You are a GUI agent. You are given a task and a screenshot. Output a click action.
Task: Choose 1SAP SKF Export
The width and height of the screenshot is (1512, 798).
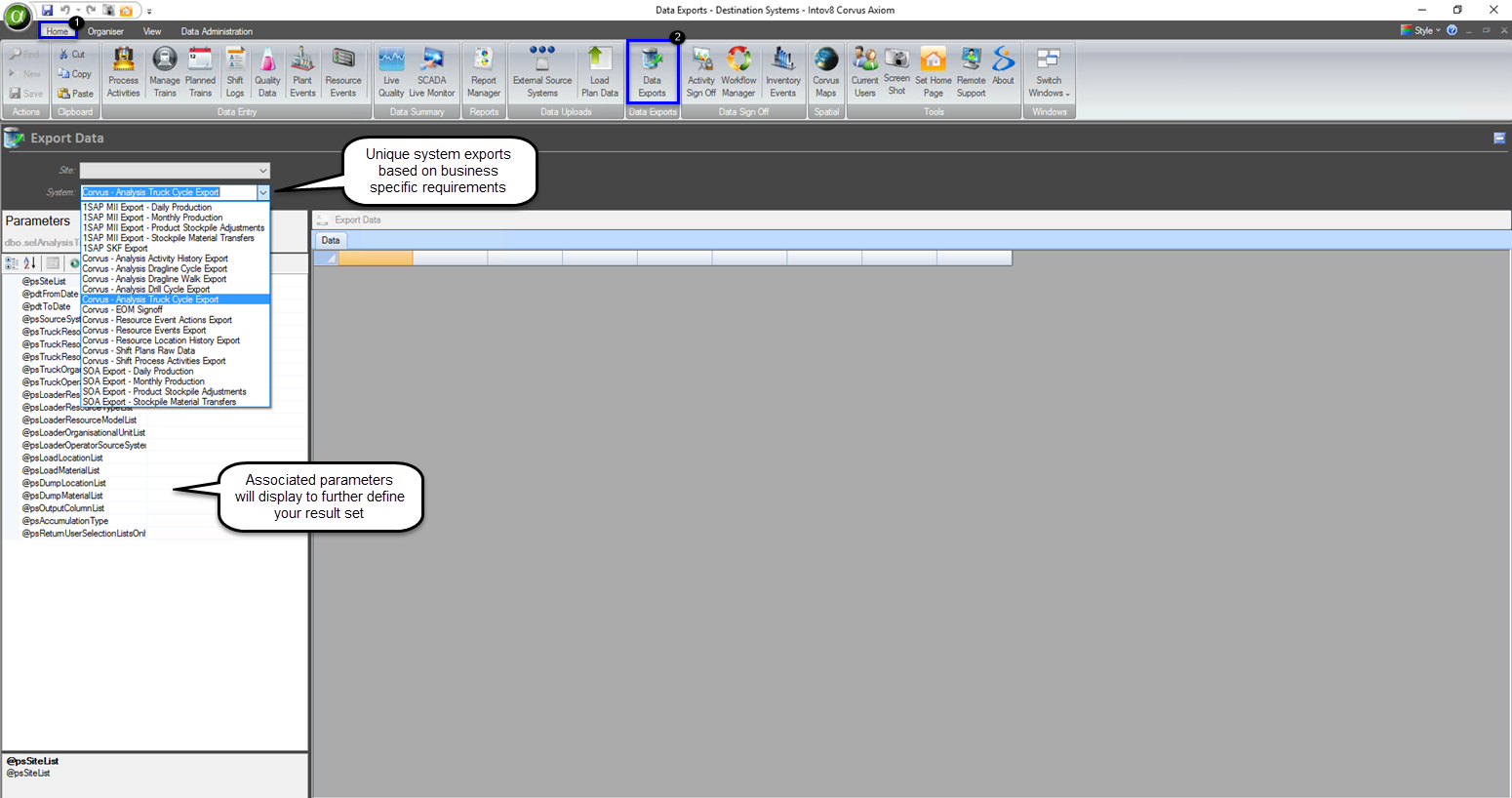[175, 248]
